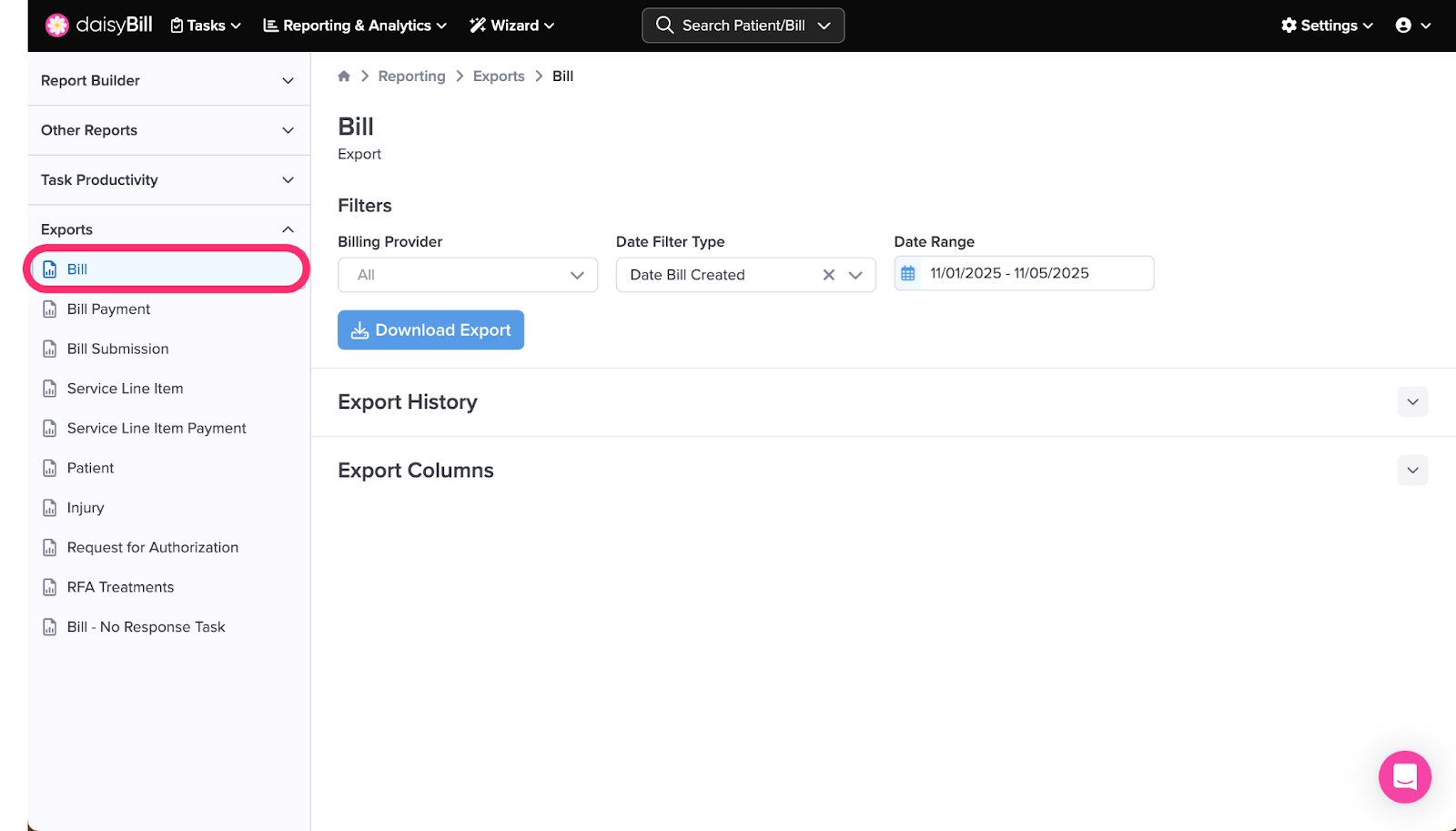Select the Bill Payment export report
Image resolution: width=1456 pixels, height=831 pixels.
point(108,309)
